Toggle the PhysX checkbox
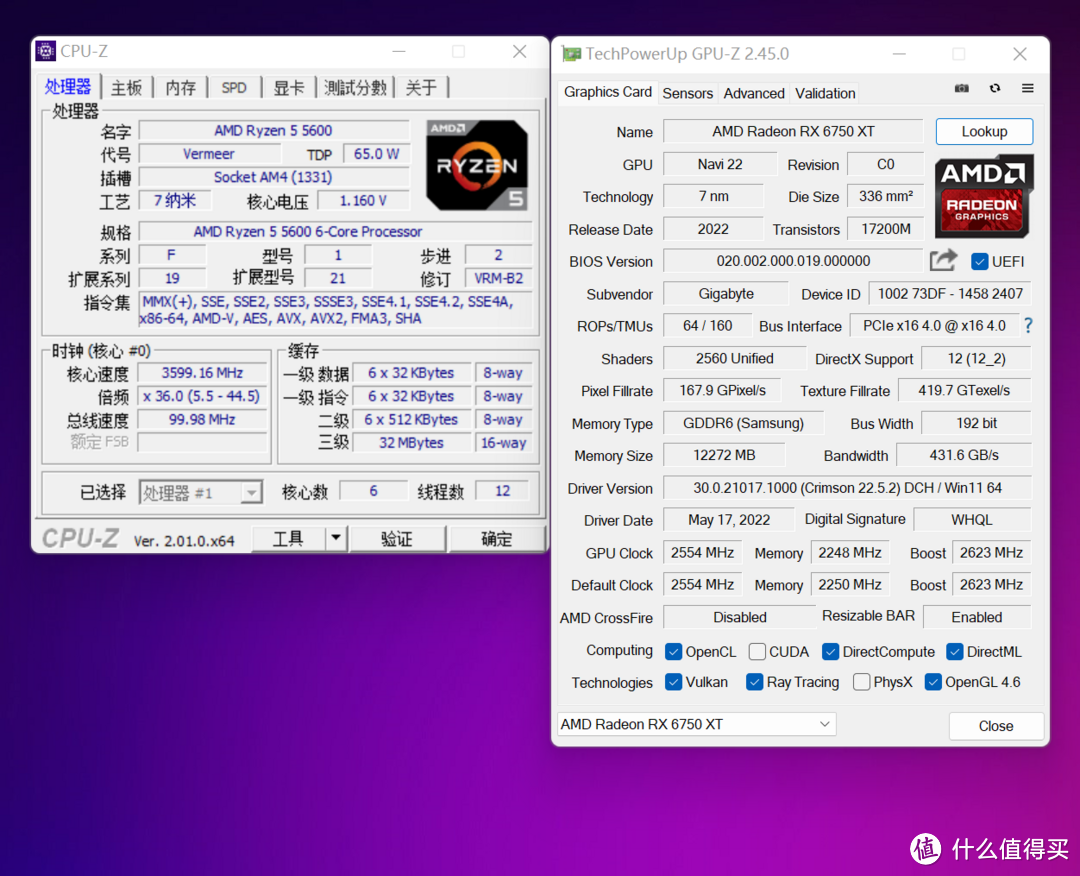Image resolution: width=1080 pixels, height=876 pixels. click(x=861, y=682)
